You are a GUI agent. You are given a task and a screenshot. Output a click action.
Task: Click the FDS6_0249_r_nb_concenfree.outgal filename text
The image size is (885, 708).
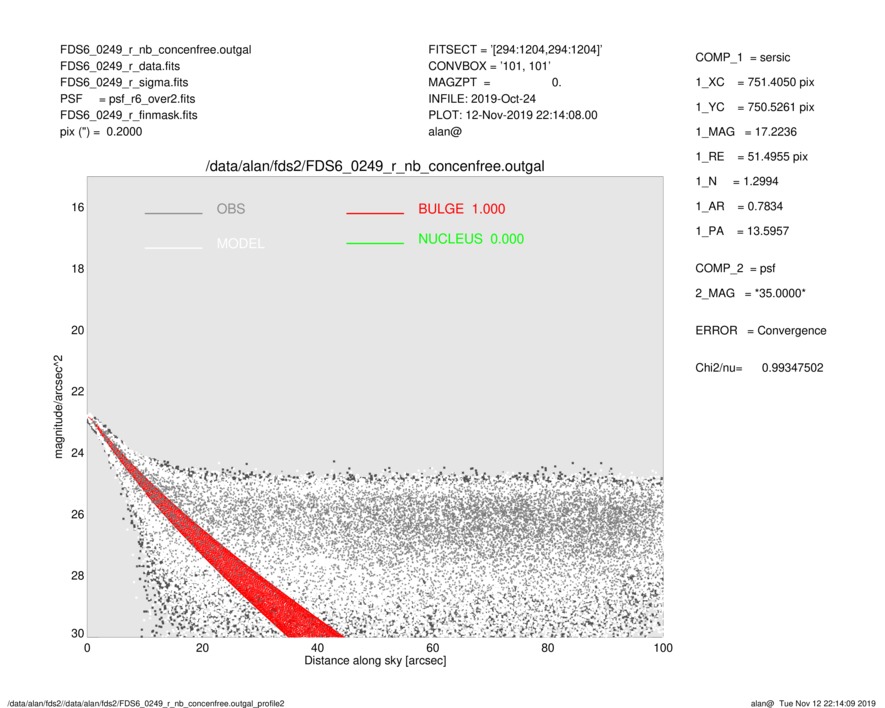pos(156,50)
